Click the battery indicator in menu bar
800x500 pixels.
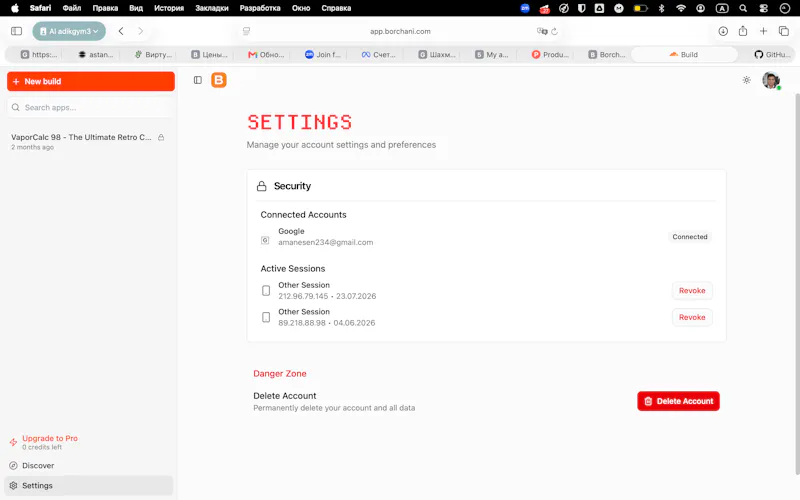click(640, 8)
